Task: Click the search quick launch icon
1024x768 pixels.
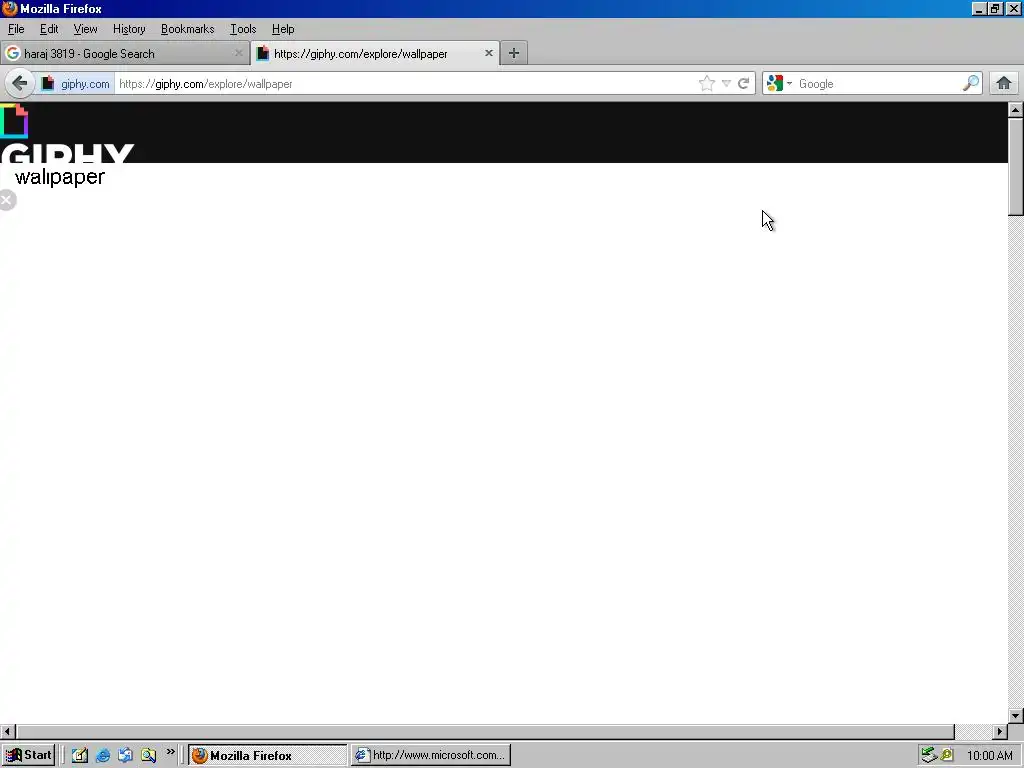Action: click(148, 756)
